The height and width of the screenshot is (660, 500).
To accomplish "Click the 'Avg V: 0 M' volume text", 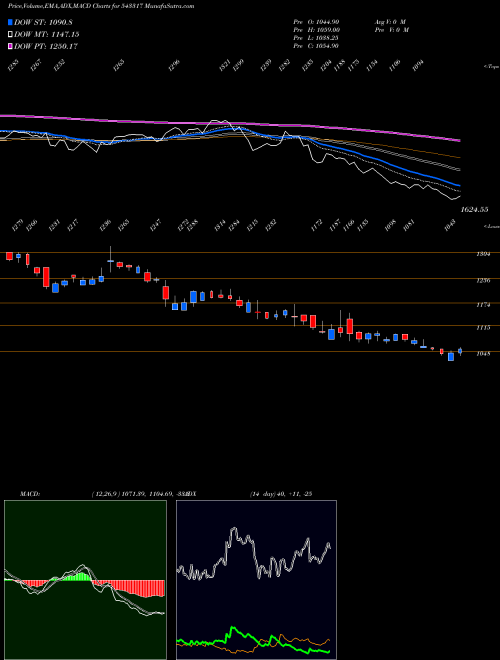I will coord(390,21).
